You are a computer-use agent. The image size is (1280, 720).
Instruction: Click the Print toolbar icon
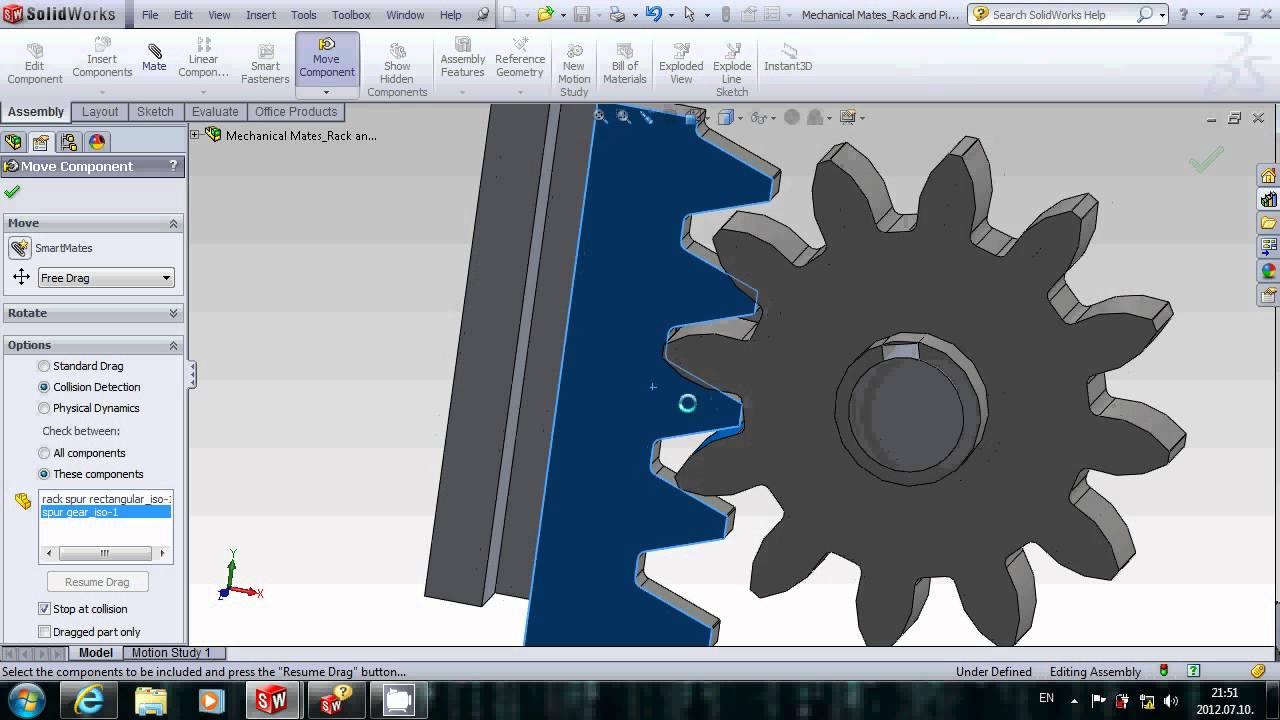click(x=618, y=14)
